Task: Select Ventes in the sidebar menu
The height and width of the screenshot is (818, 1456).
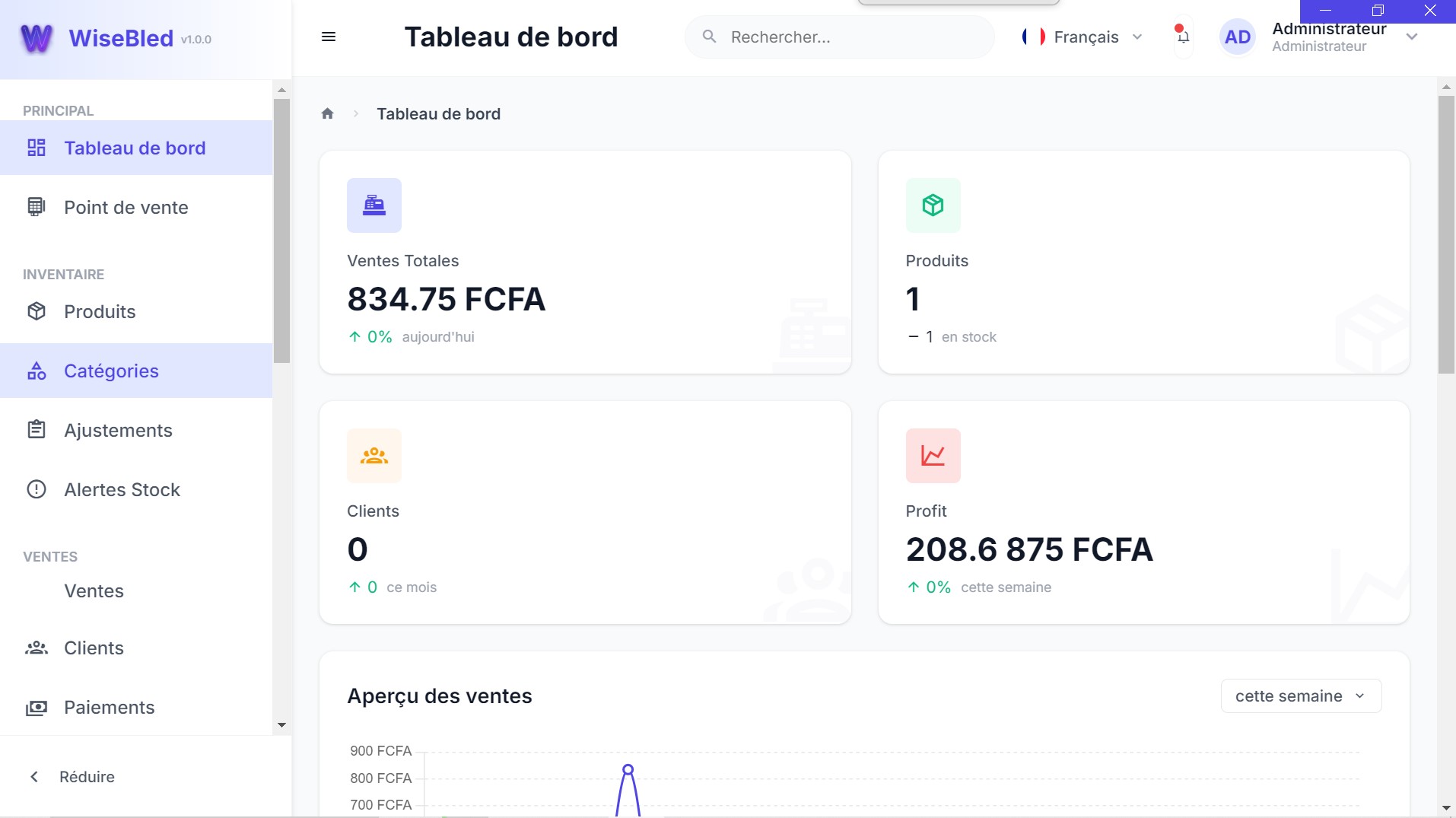Action: [x=94, y=591]
